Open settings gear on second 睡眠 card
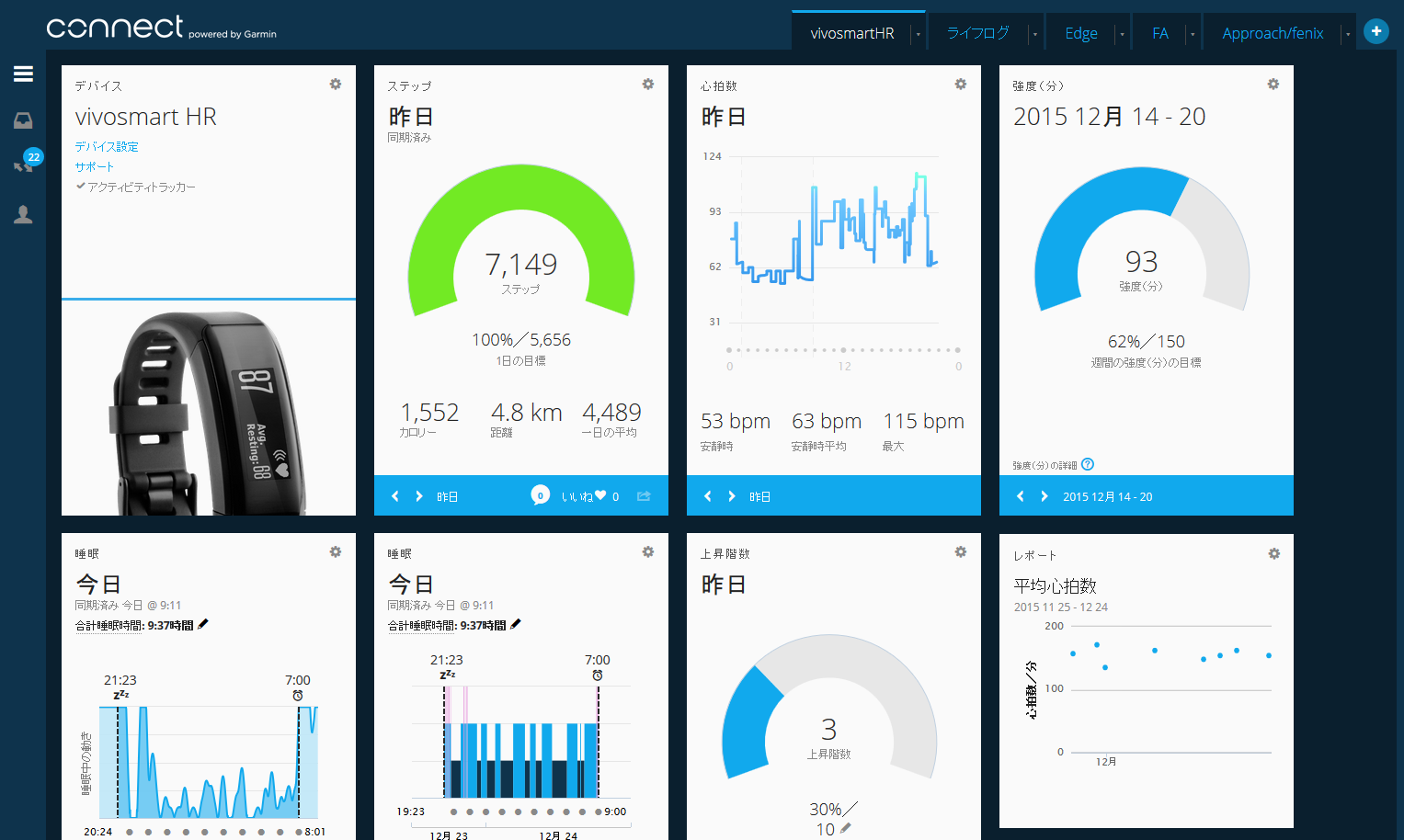The image size is (1404, 840). click(648, 551)
